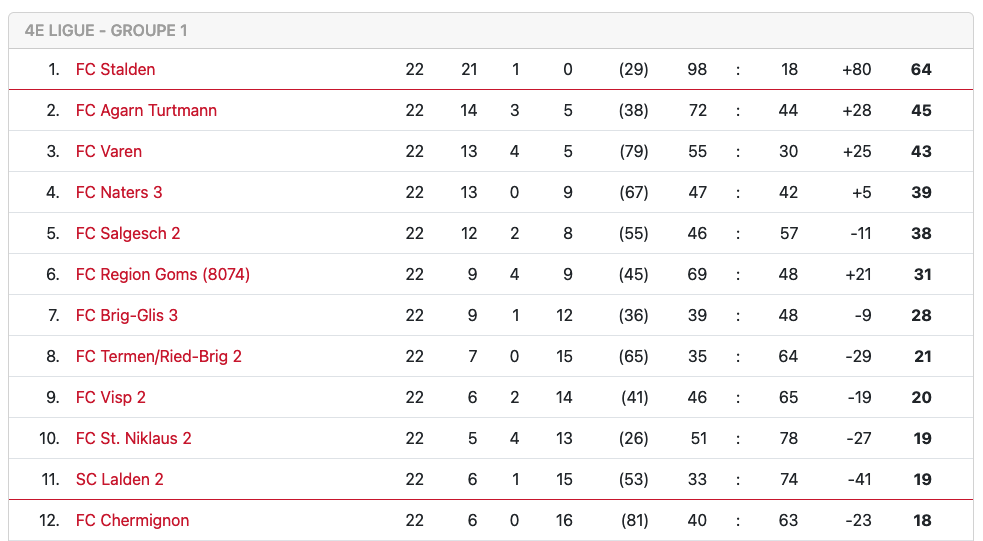The width and height of the screenshot is (983, 541).
Task: Click the +80 goal difference value
Action: [x=857, y=69]
